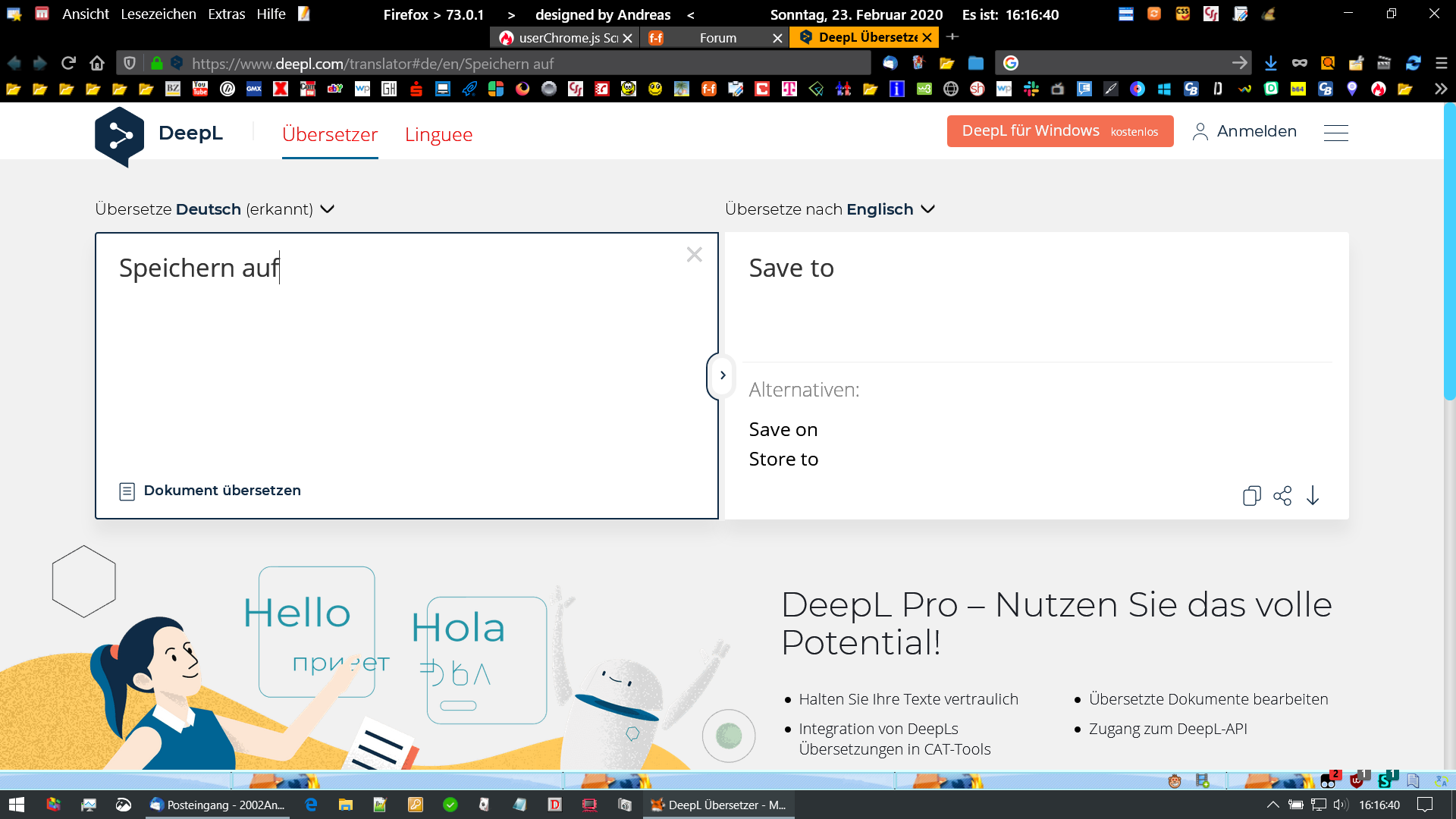Open the Lesezeichen menu

click(158, 14)
